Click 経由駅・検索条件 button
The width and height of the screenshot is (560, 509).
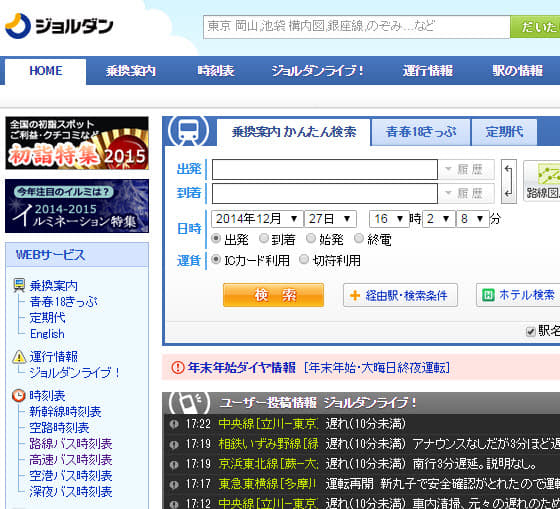(400, 295)
